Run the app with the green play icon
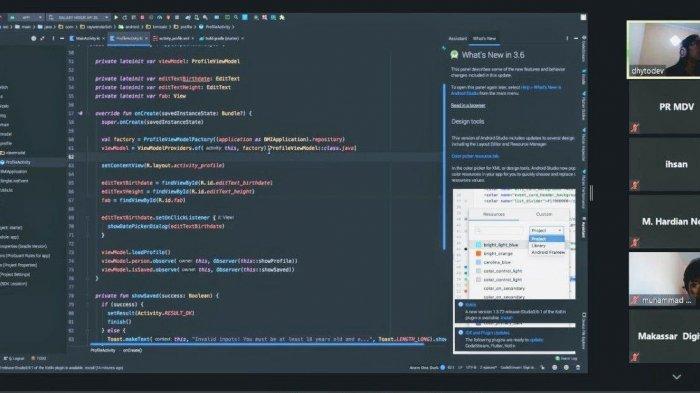Viewport: 700px width, 393px height. click(x=116, y=17)
